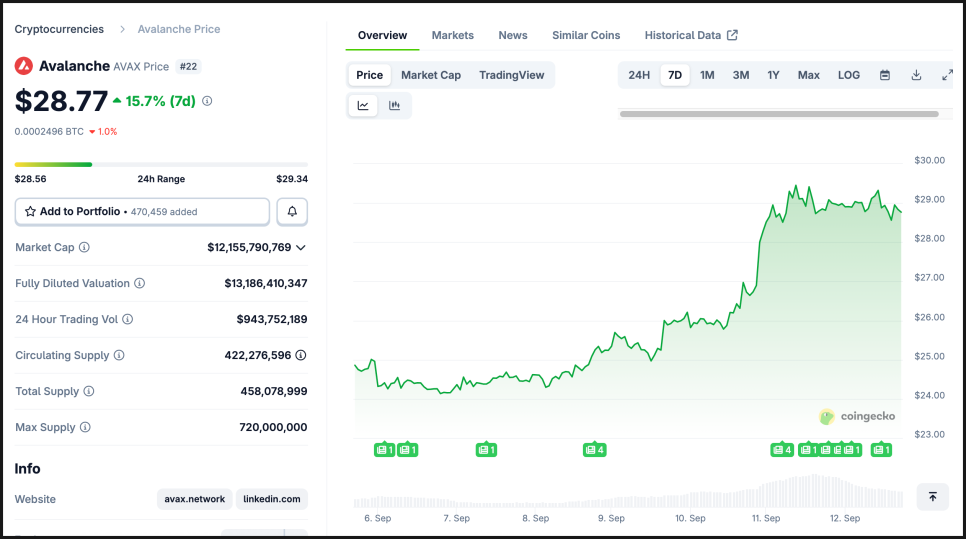Click the Avalanche red logo icon
Screen dimensions: 966x539
coord(23,66)
